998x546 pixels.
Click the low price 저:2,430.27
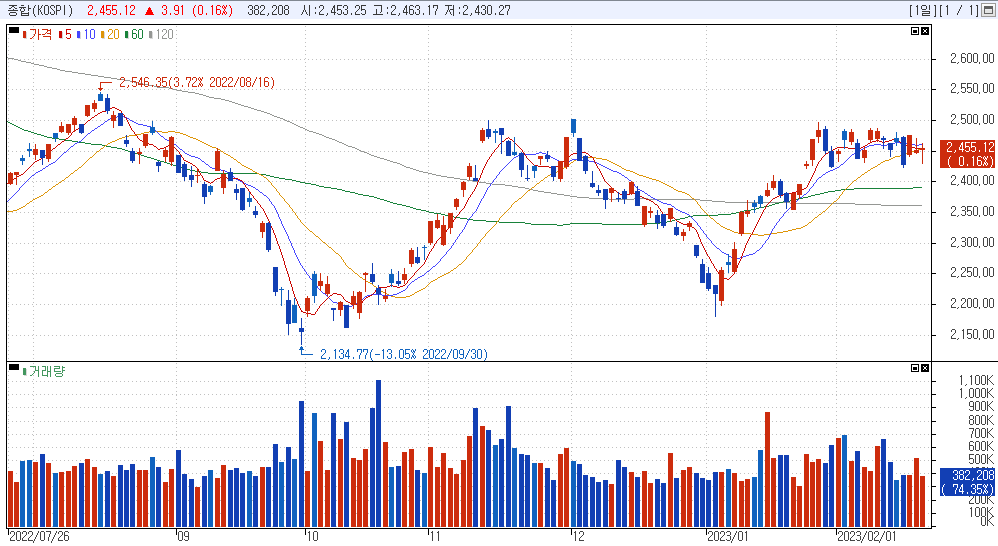(x=477, y=10)
